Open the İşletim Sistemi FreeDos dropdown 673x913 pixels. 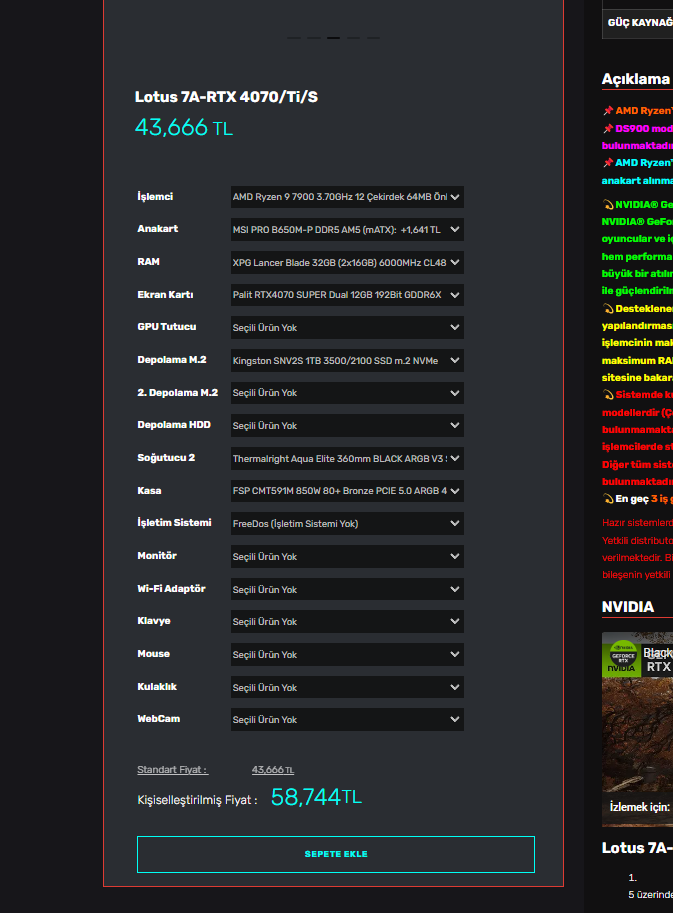point(347,523)
